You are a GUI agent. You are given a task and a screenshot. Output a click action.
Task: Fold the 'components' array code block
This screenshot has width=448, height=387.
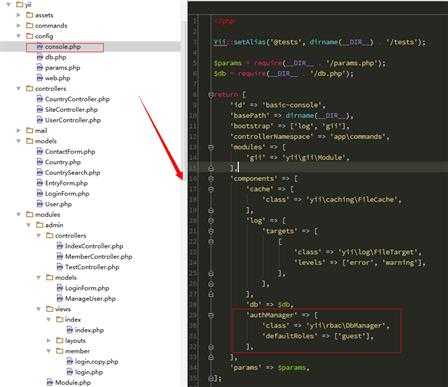point(211,179)
